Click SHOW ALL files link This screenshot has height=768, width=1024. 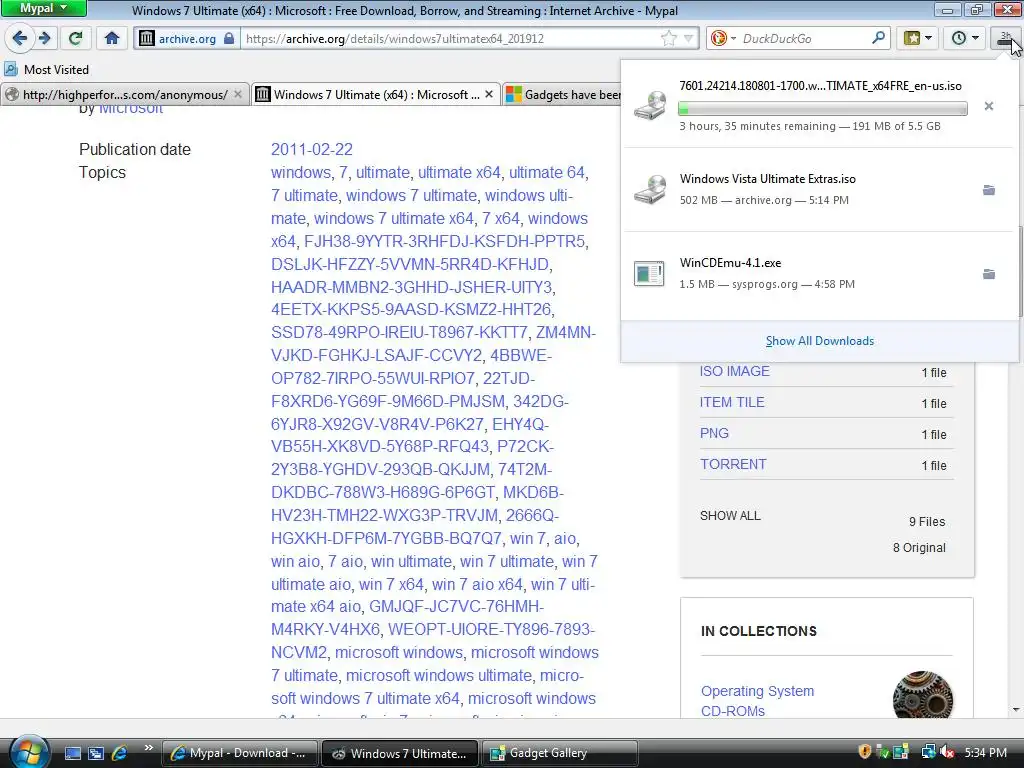(x=730, y=516)
